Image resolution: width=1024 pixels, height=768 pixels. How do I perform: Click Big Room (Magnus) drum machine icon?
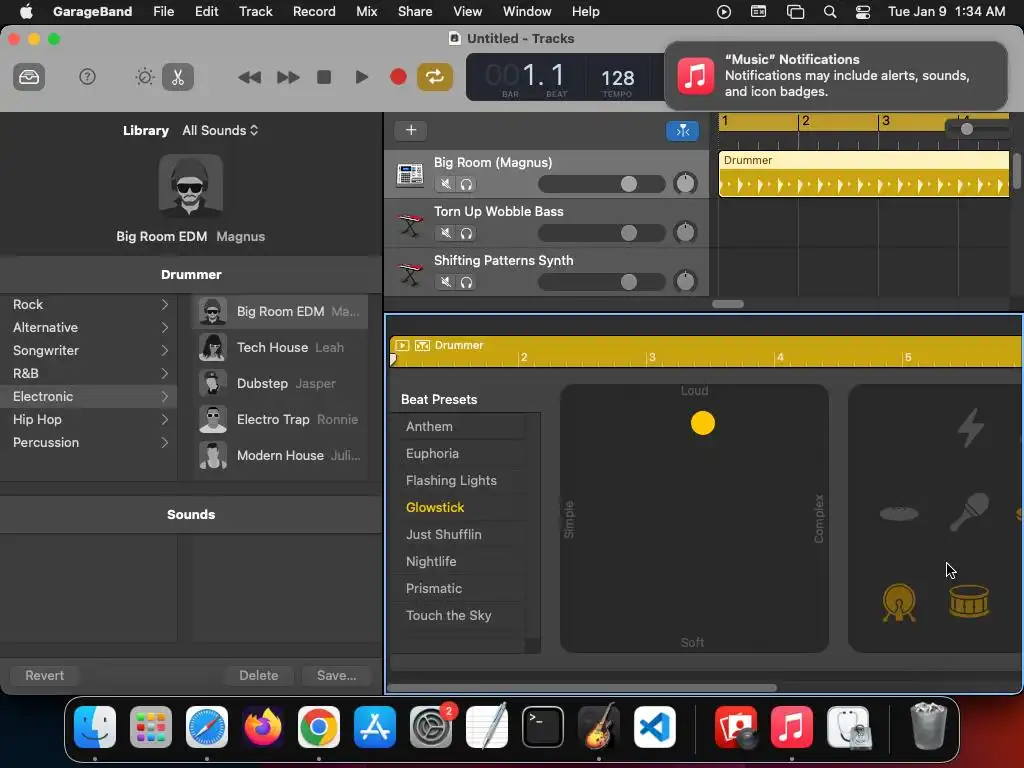410,174
